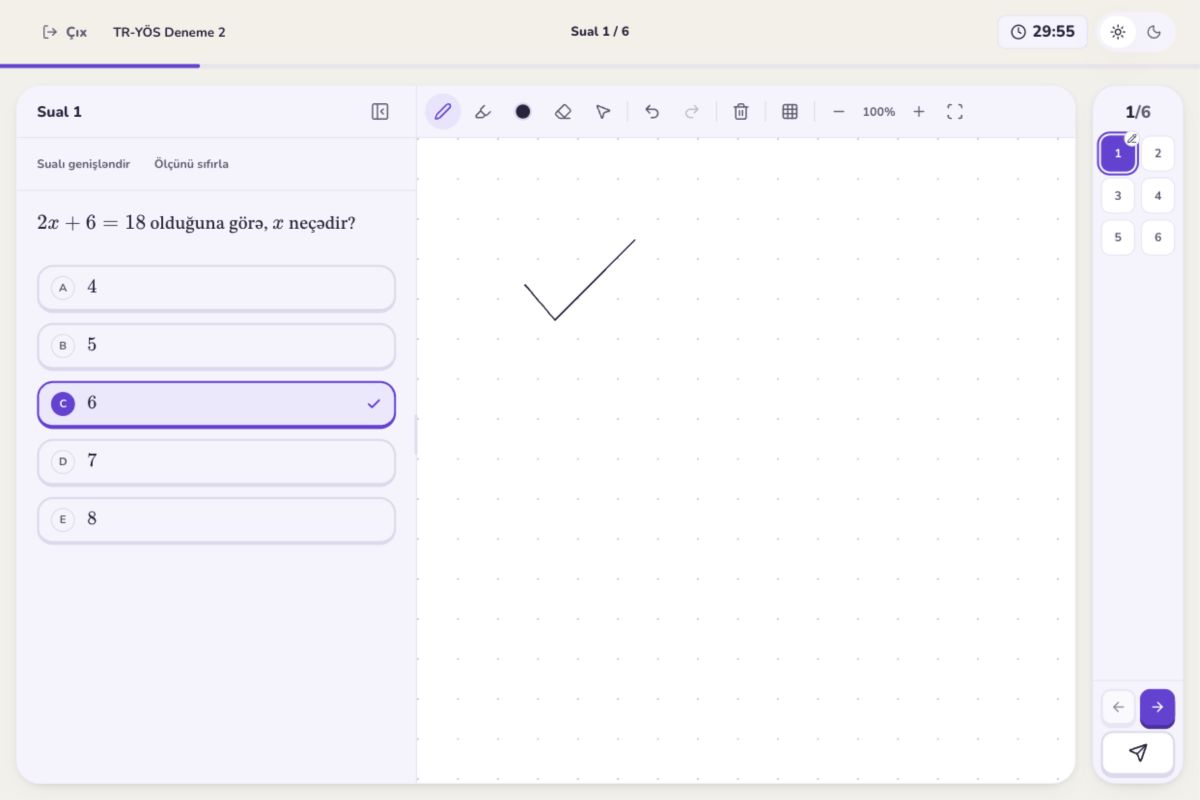Click Sualı genişləndir link
Viewport: 1200px width, 800px height.
pyautogui.click(x=84, y=164)
